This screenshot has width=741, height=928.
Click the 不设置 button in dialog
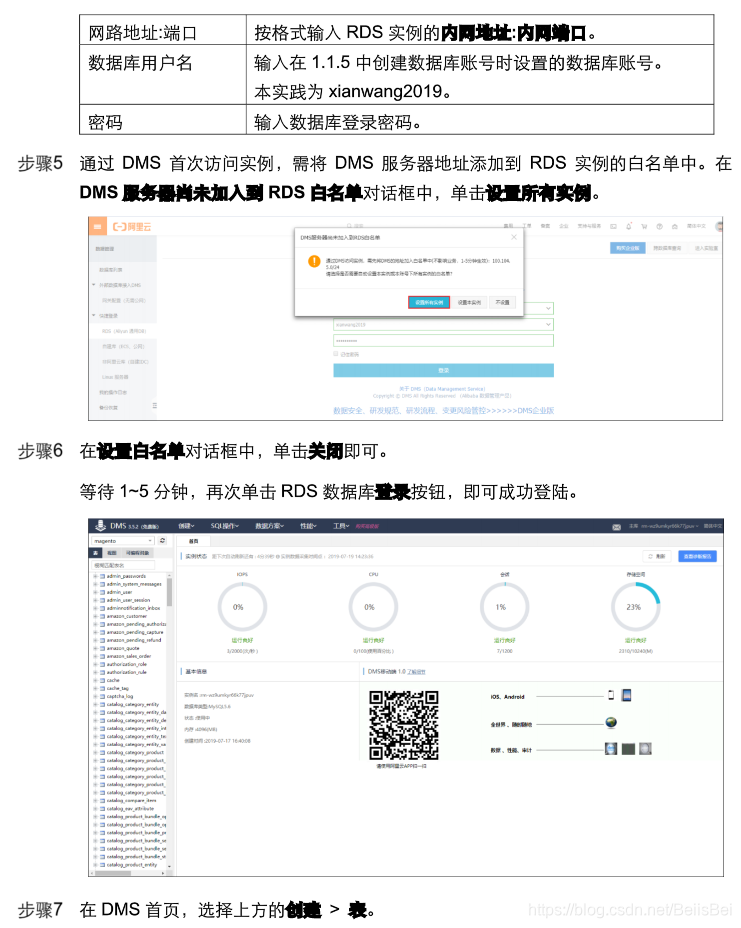502,302
